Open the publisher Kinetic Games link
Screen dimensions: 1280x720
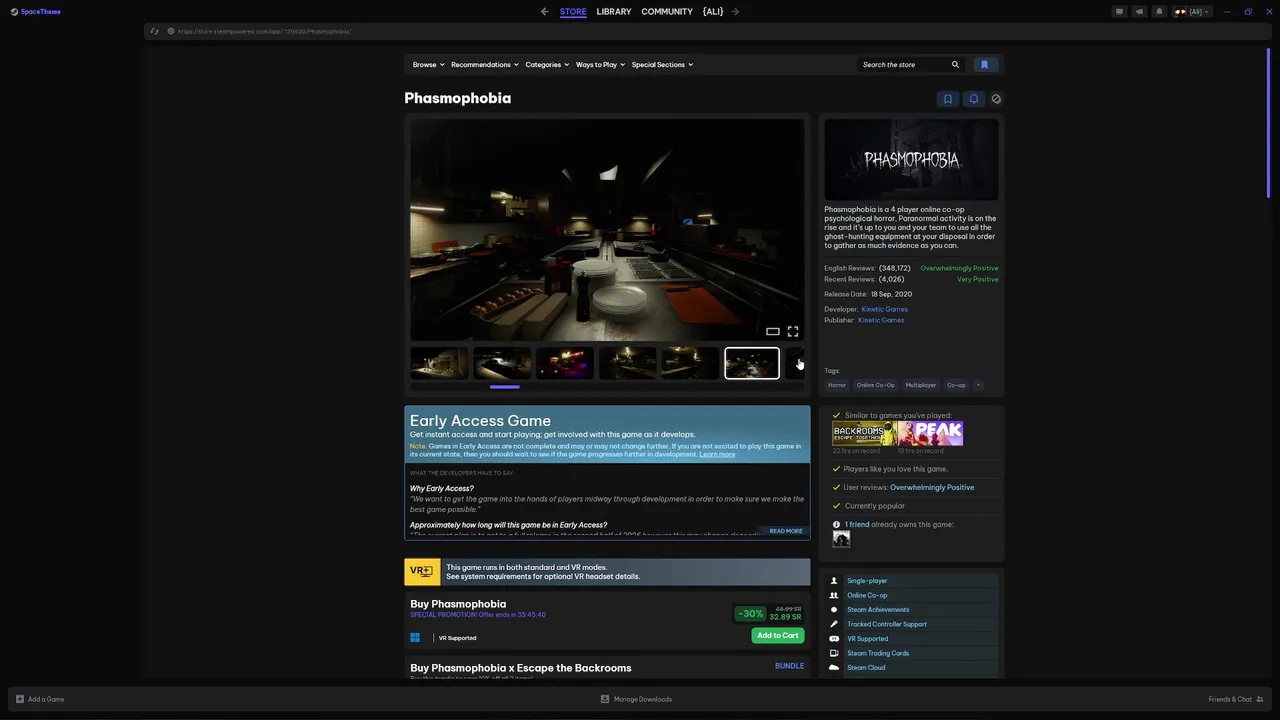(x=881, y=320)
